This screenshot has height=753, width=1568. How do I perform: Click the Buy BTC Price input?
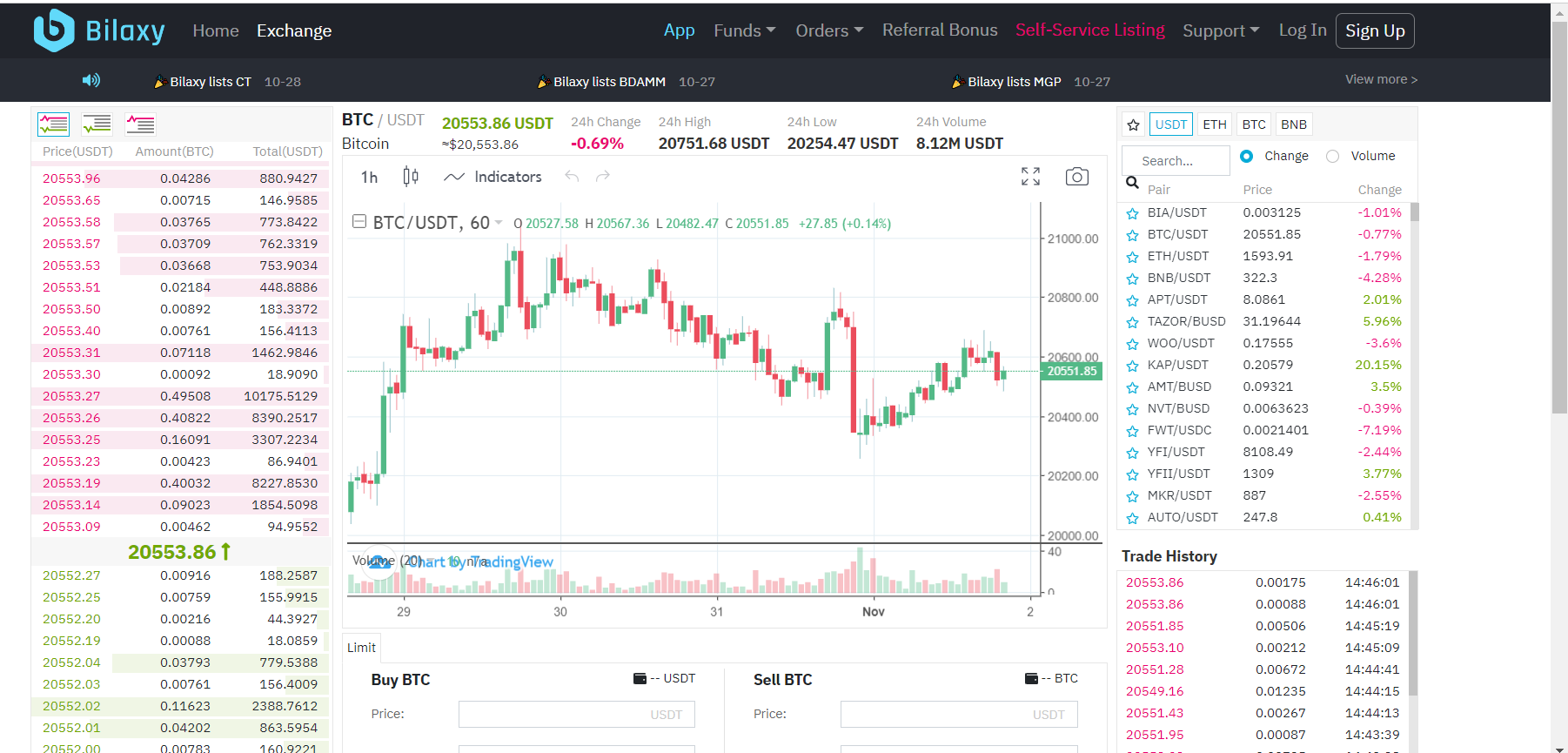(x=576, y=715)
